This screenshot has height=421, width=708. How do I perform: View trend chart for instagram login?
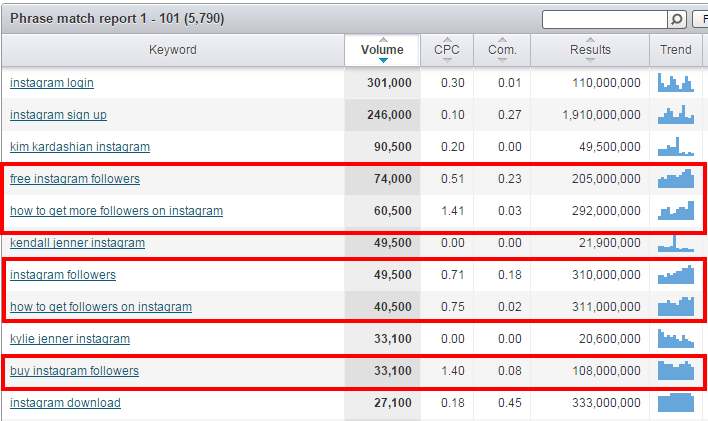(x=675, y=83)
